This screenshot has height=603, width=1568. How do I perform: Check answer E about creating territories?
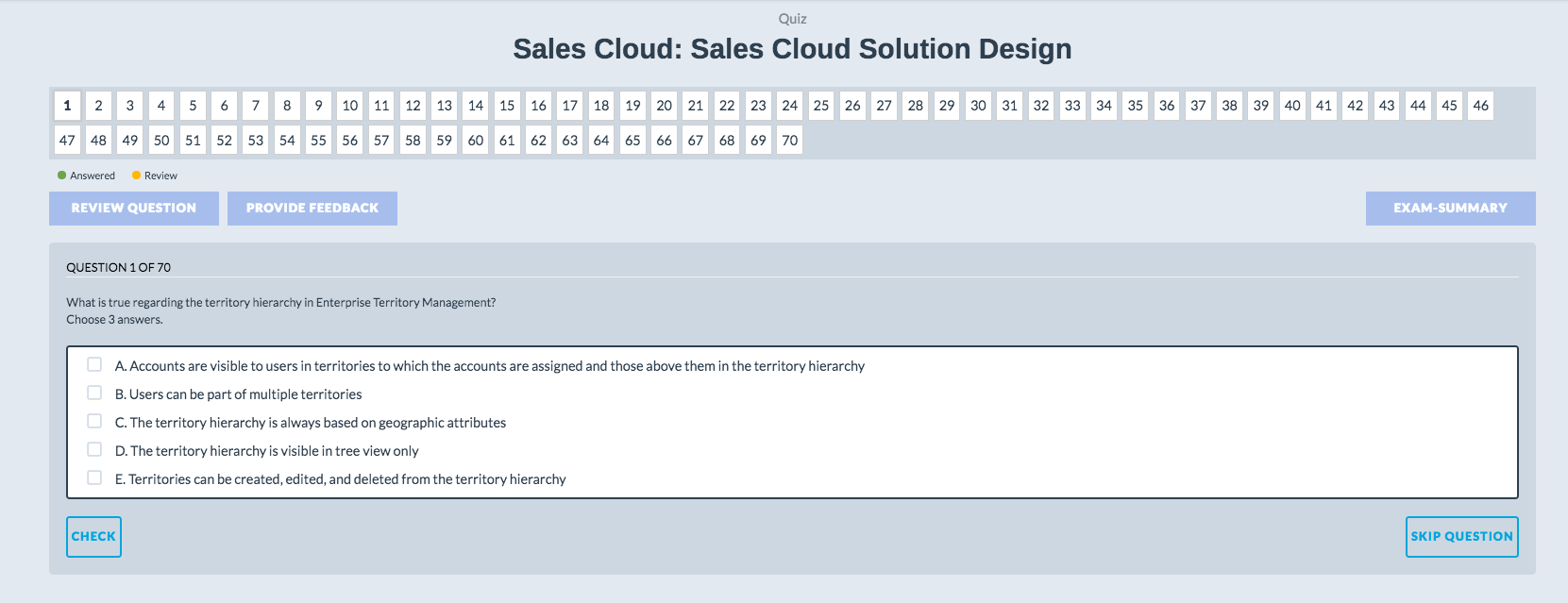[x=94, y=477]
